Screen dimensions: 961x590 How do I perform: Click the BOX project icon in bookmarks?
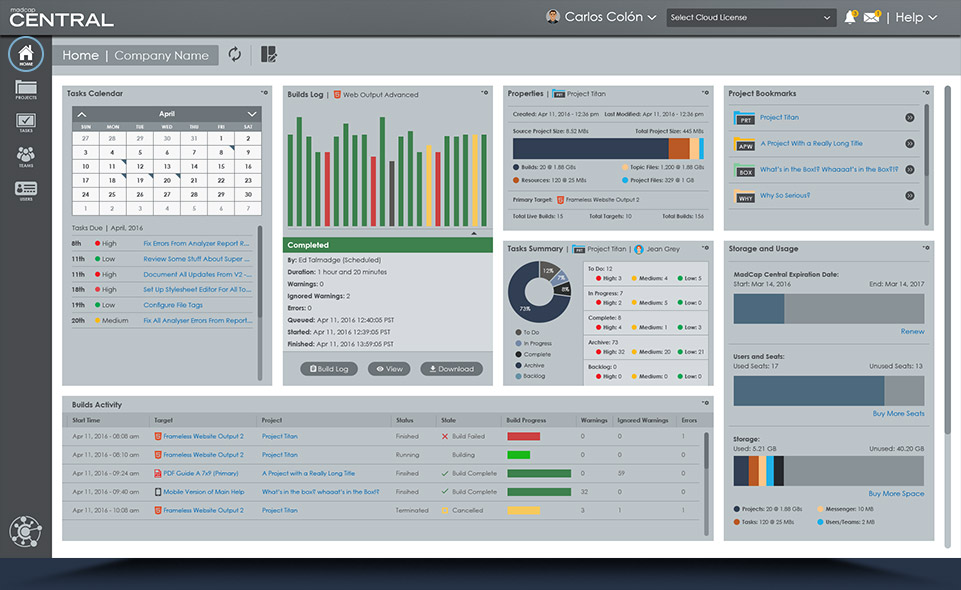point(745,170)
